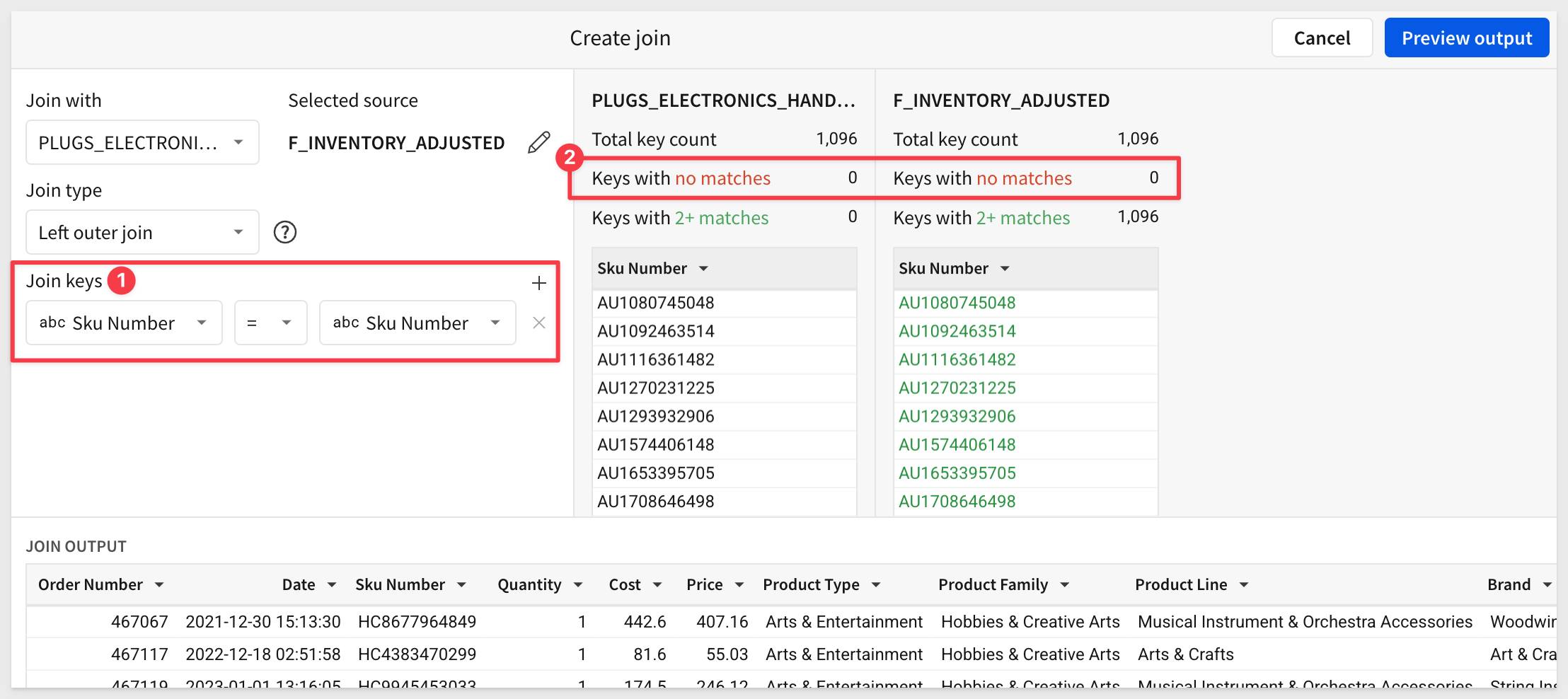Open Sku Number column menu in F_INVENTORY_ADJUSTED
This screenshot has height=699, width=1568.
tap(1005, 269)
